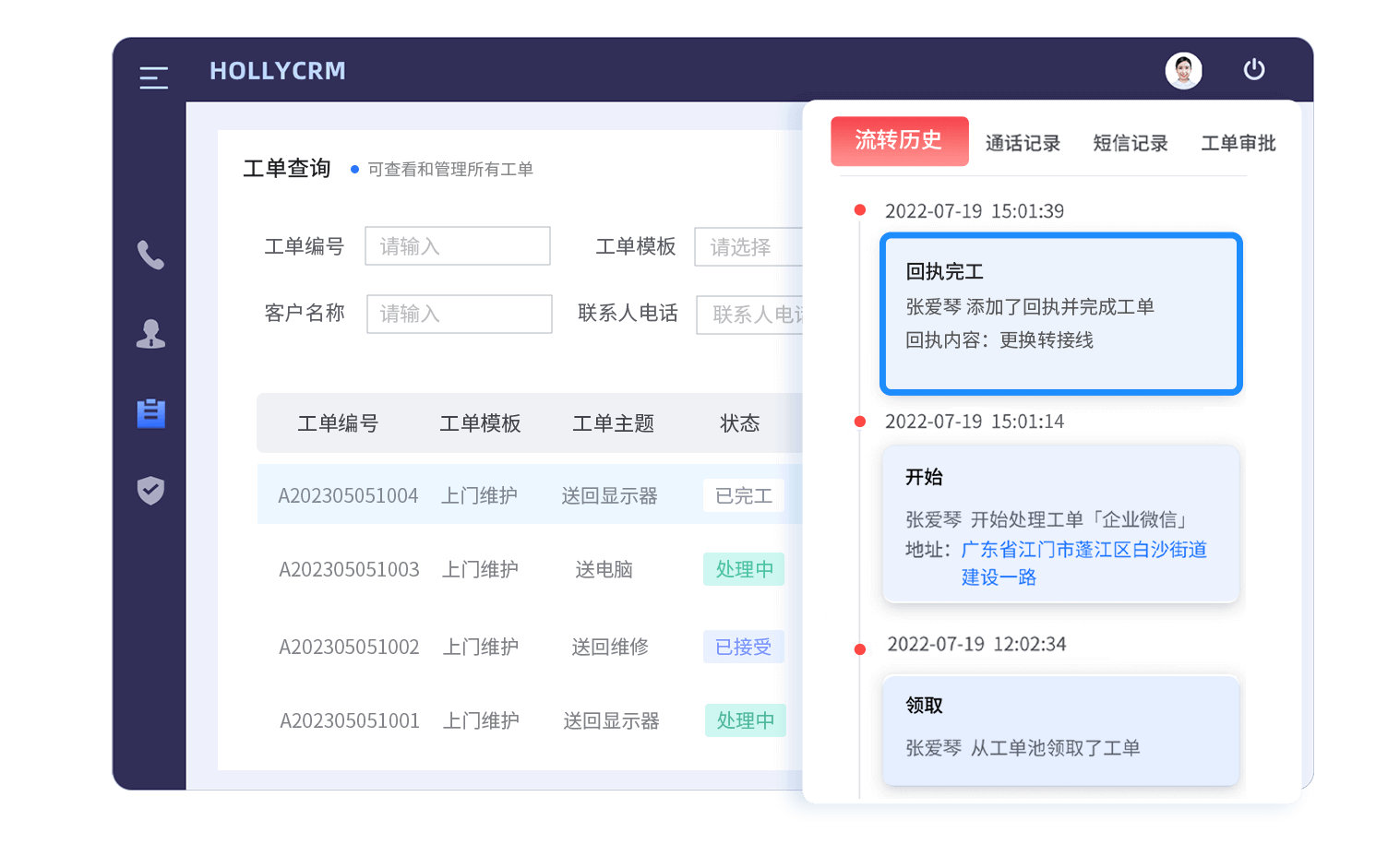
Task: Expand the 回执完工 history card
Action: (x=1059, y=314)
